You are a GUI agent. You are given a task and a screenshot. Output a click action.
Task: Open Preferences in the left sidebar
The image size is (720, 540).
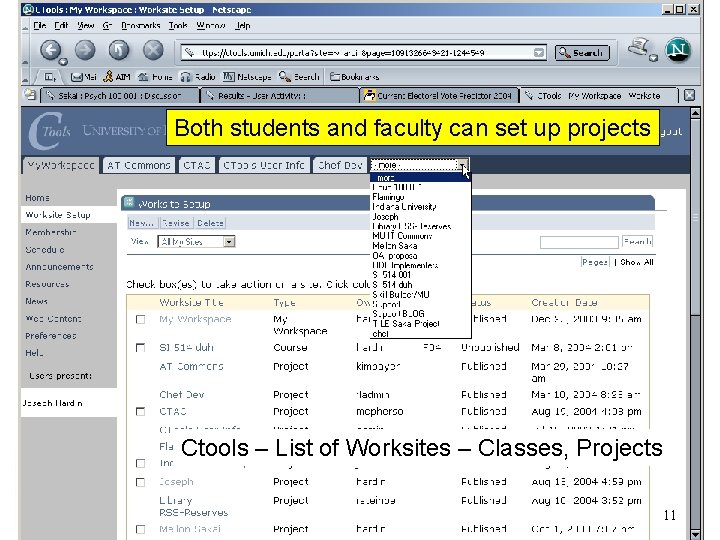tap(51, 336)
